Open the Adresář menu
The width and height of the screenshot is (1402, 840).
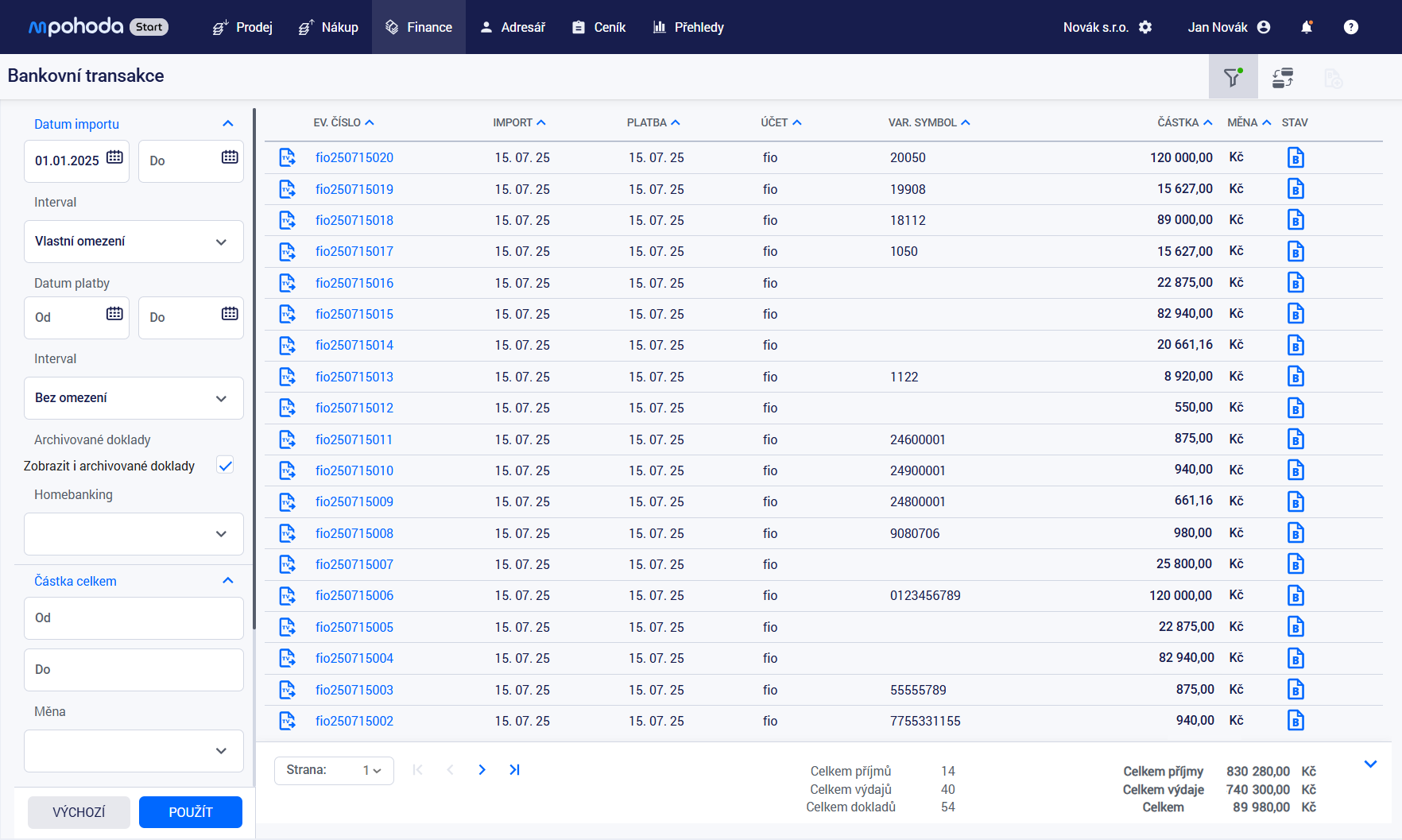(513, 27)
